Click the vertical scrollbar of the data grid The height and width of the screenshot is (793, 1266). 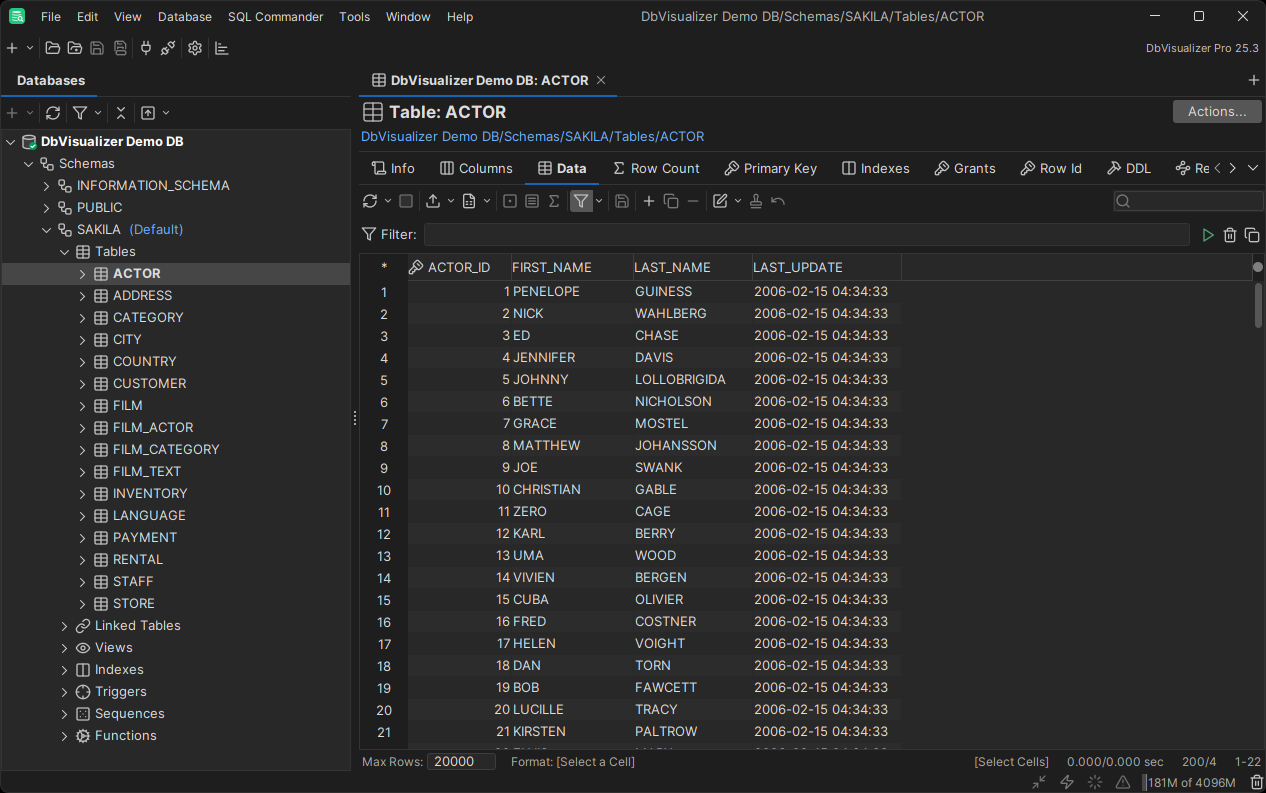click(1258, 305)
